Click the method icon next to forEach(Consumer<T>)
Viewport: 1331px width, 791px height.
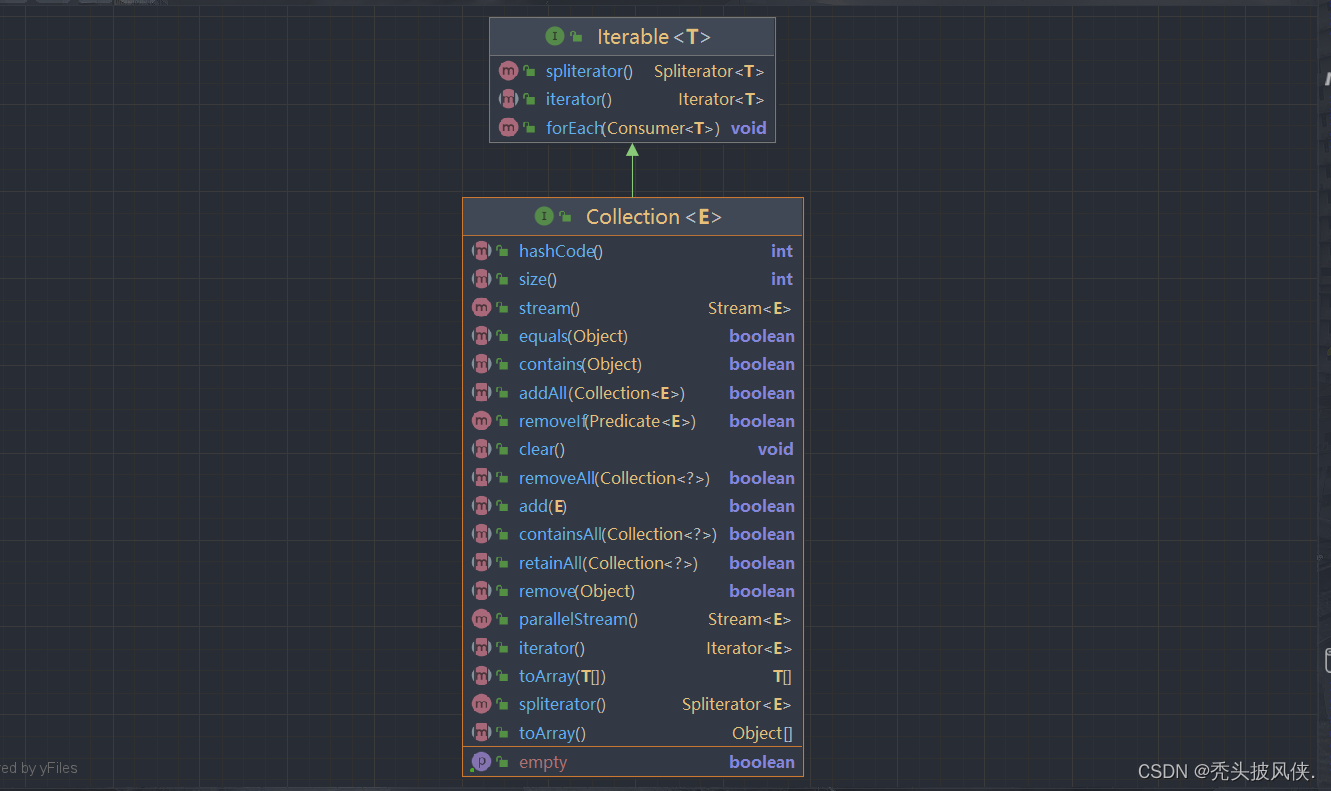tap(508, 128)
